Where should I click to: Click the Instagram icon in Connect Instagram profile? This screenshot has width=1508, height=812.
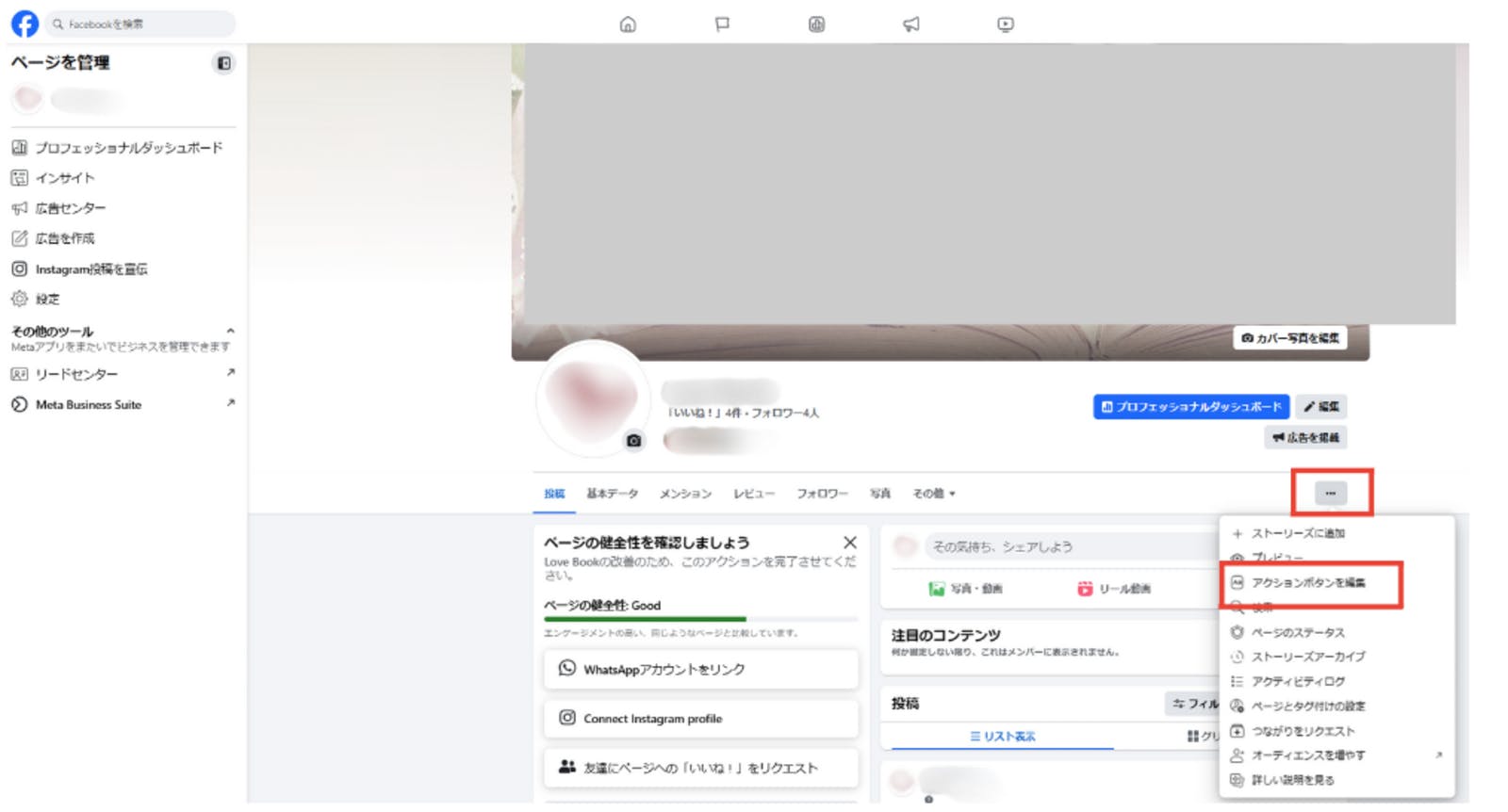pos(566,718)
